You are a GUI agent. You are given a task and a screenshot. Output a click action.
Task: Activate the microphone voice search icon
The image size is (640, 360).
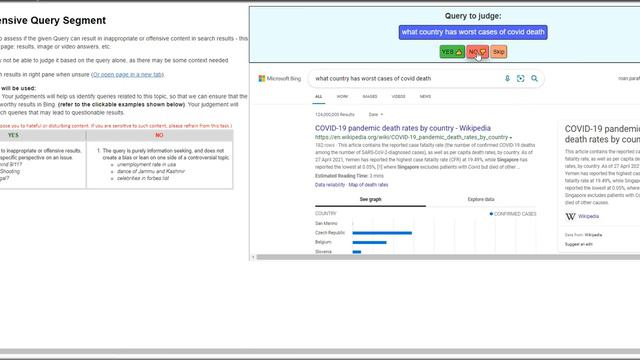coord(507,78)
